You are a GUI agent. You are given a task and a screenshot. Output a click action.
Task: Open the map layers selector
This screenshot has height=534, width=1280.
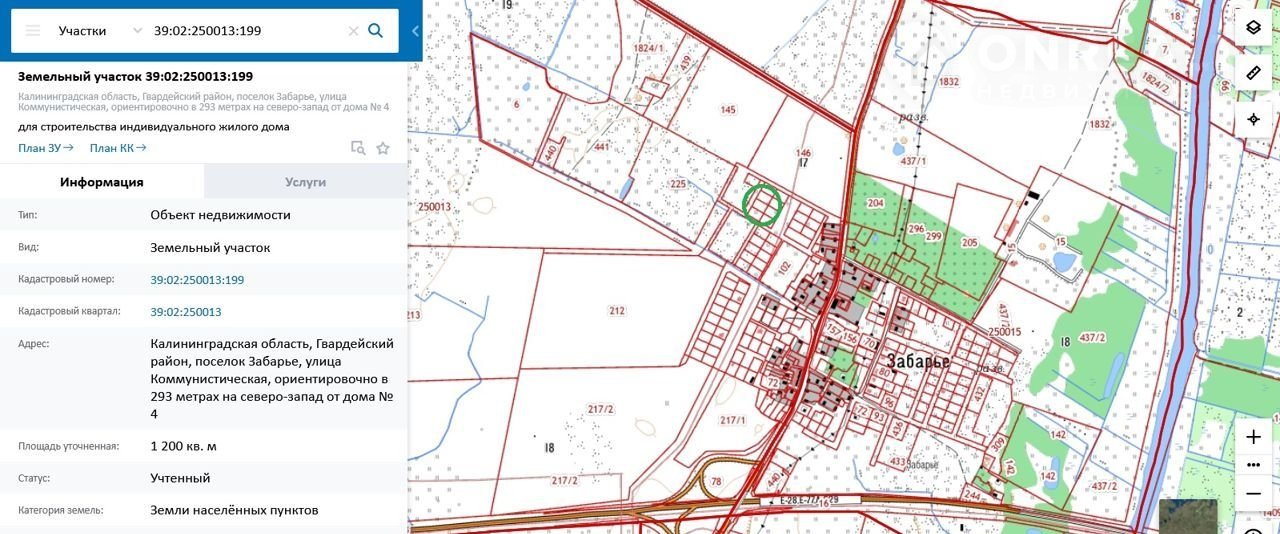point(1253,27)
